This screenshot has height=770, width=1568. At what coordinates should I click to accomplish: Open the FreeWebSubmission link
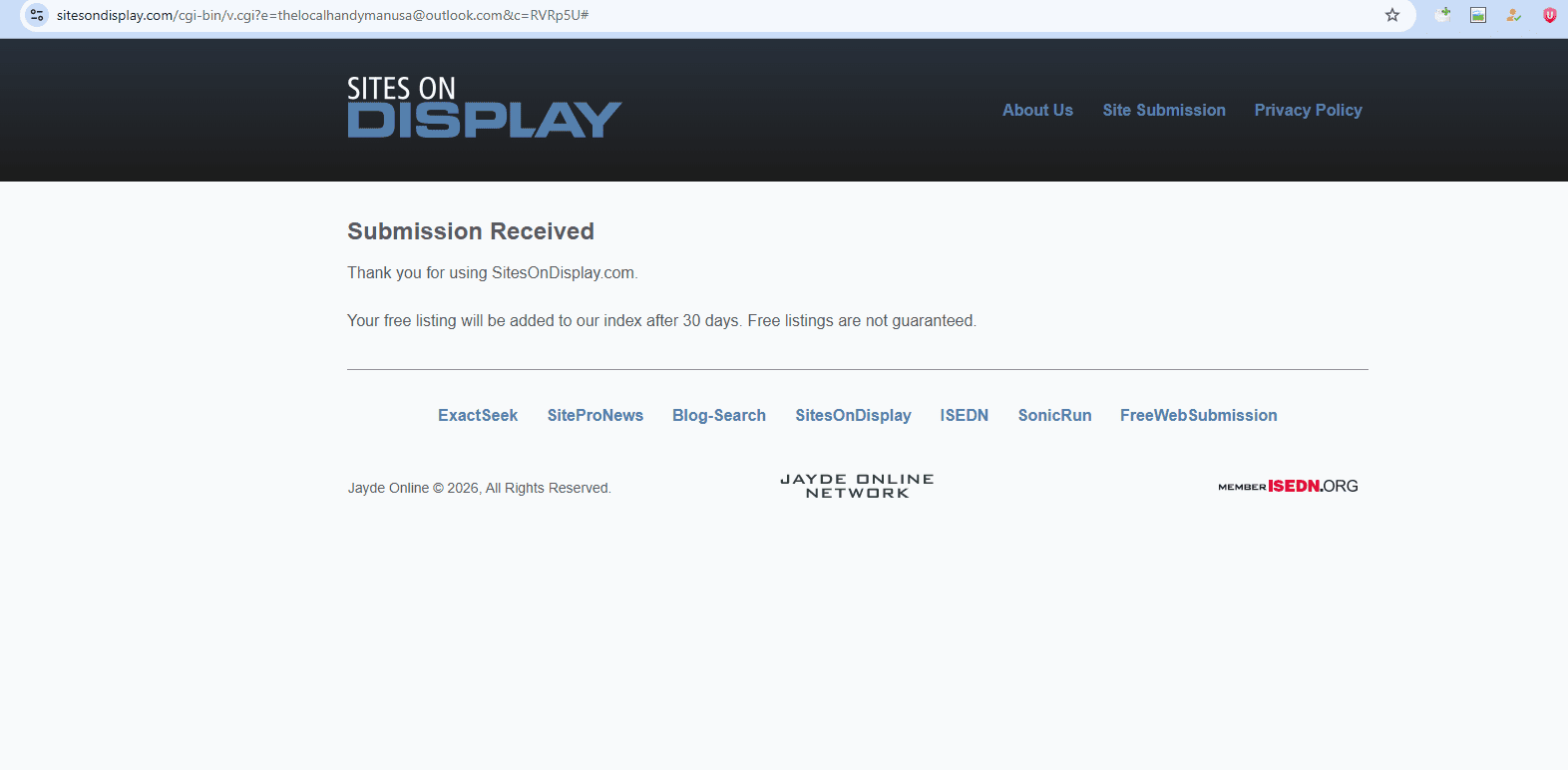point(1198,416)
